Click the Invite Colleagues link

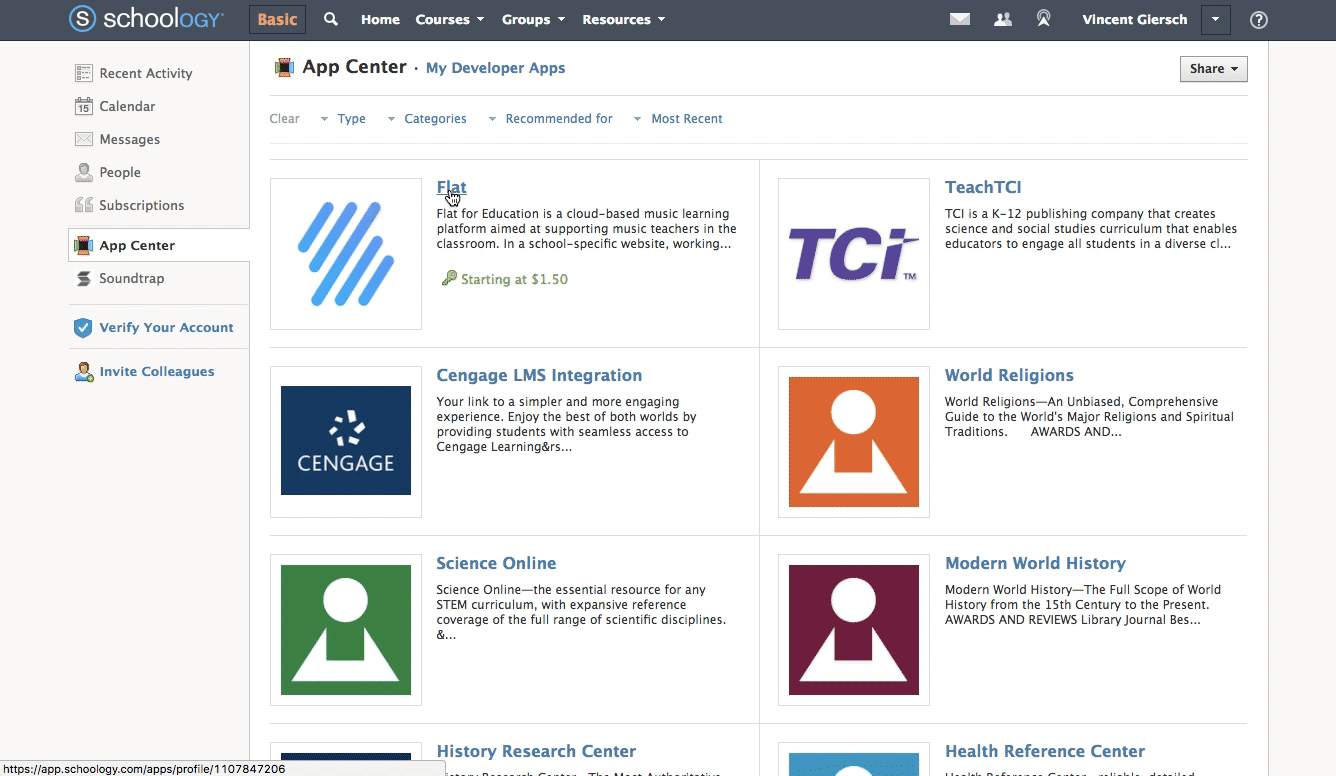(157, 371)
